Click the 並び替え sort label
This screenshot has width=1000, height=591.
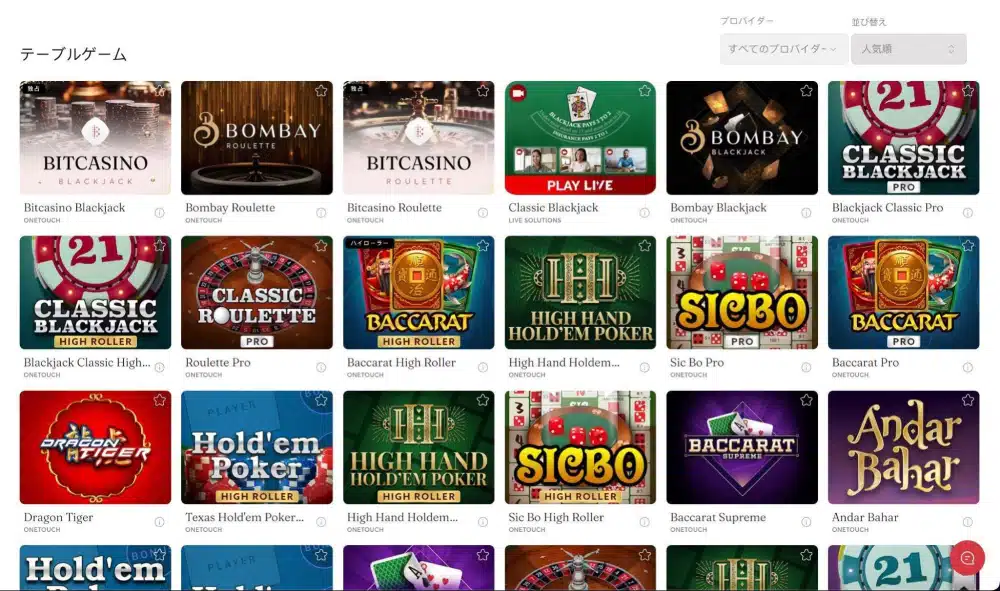(869, 22)
